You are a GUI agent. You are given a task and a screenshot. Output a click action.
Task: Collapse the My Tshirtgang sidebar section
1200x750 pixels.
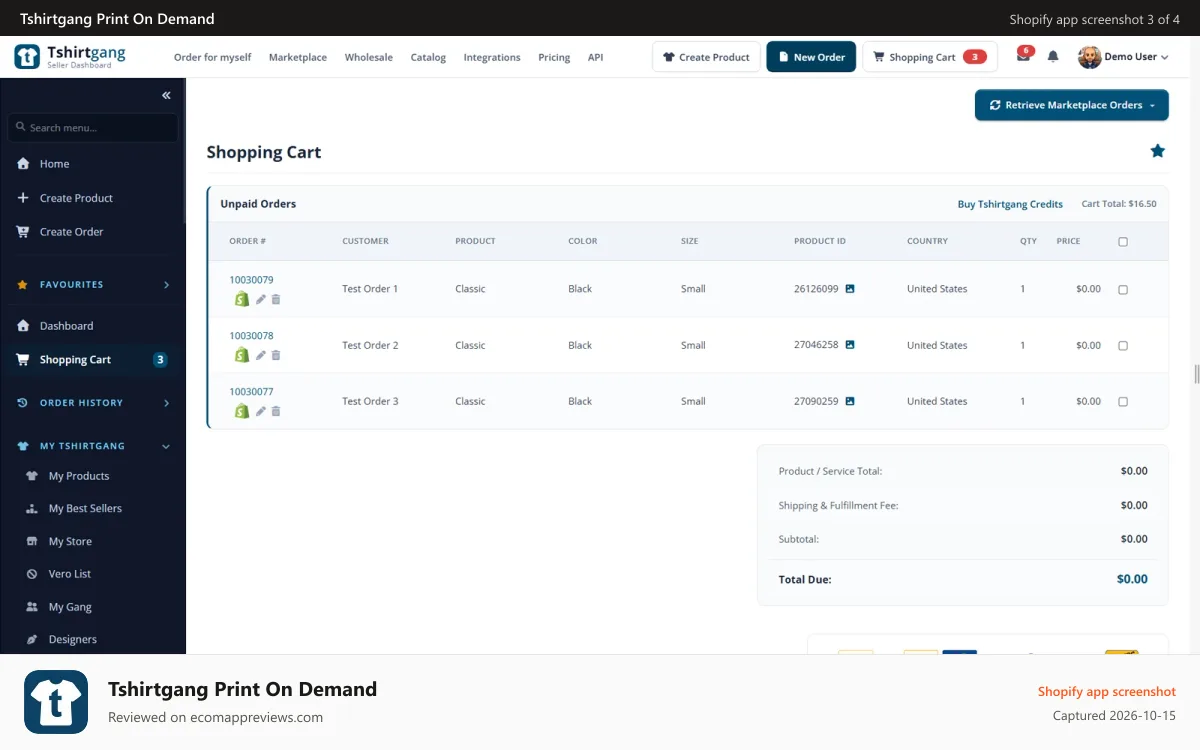93,446
